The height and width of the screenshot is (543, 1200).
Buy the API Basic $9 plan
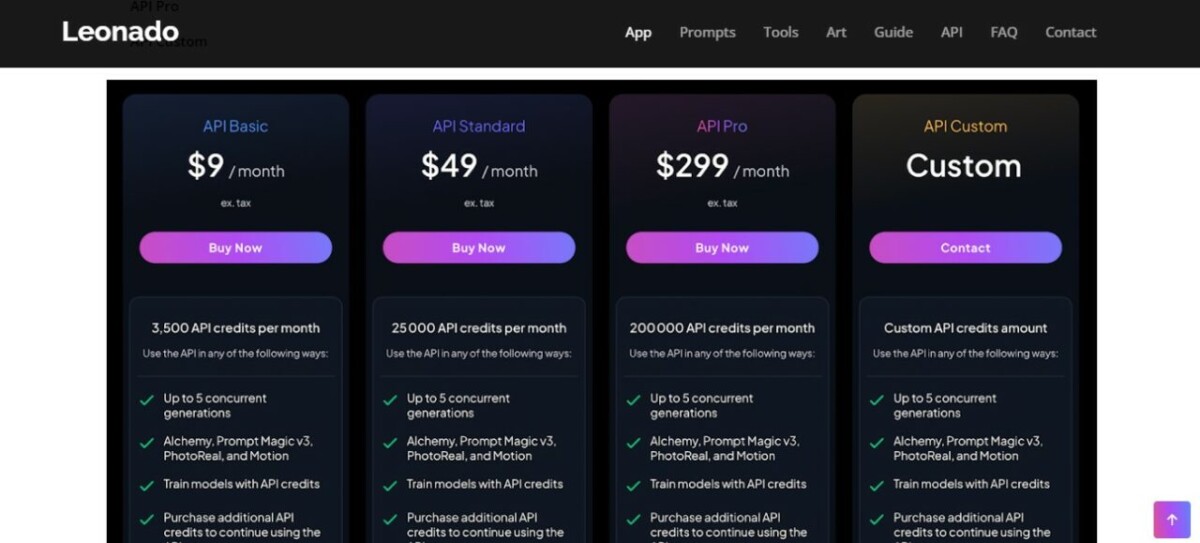tap(235, 248)
